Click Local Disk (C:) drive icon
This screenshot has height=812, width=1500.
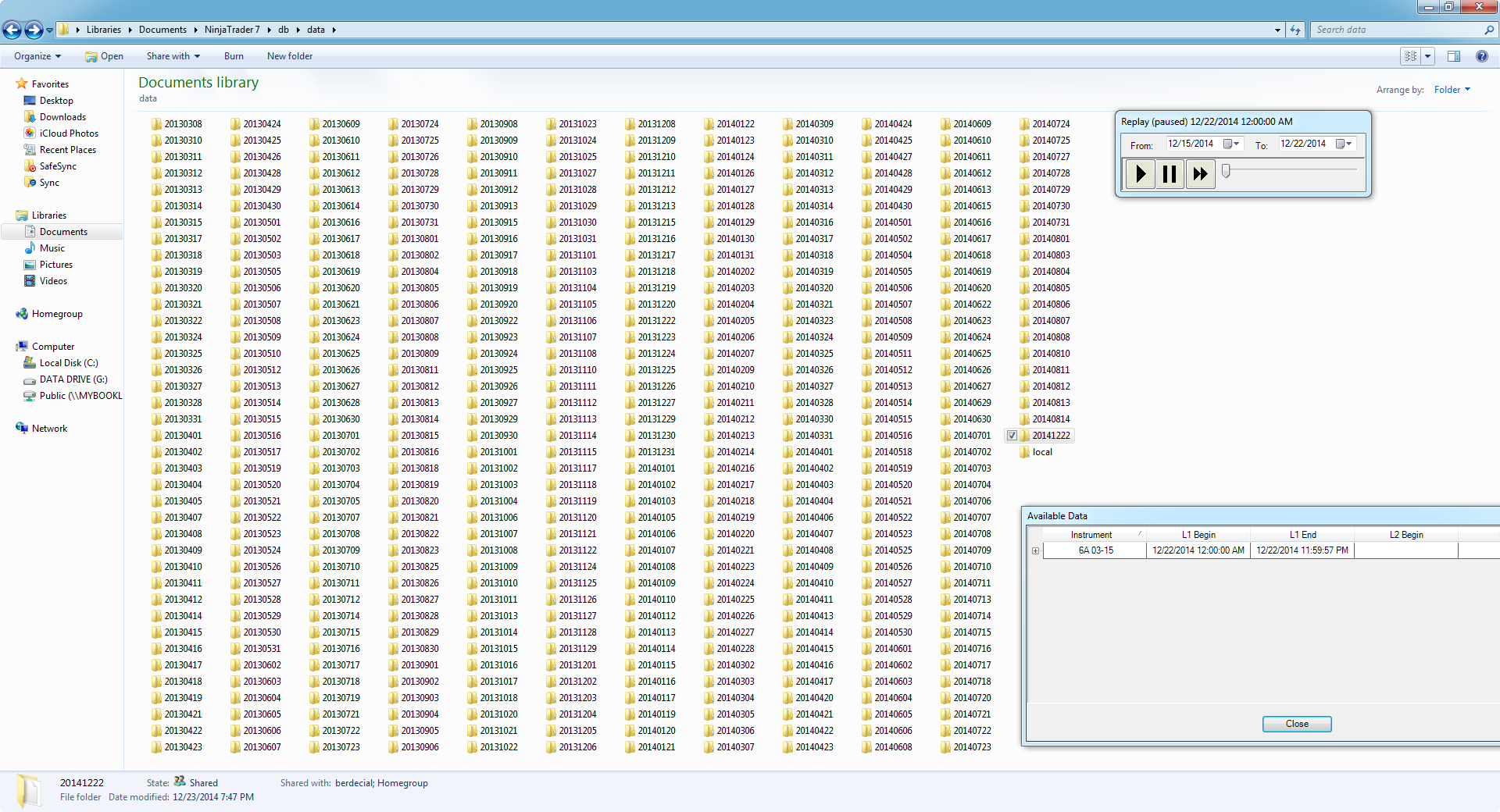pyautogui.click(x=30, y=363)
